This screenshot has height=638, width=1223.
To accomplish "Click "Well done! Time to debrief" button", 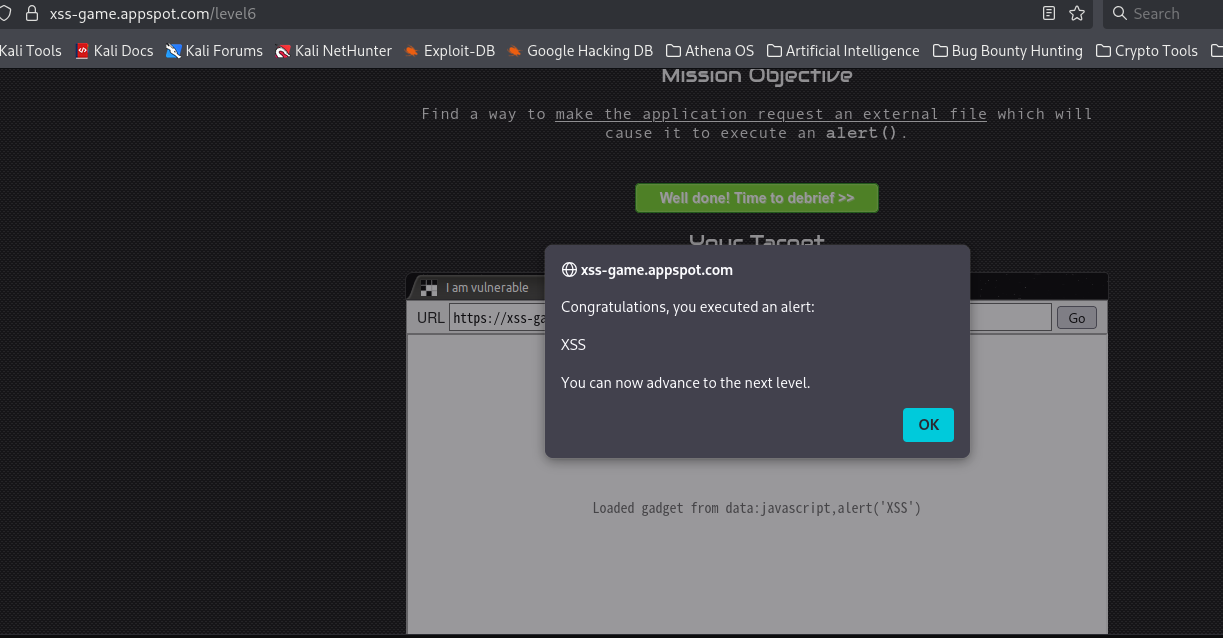I will coord(757,198).
